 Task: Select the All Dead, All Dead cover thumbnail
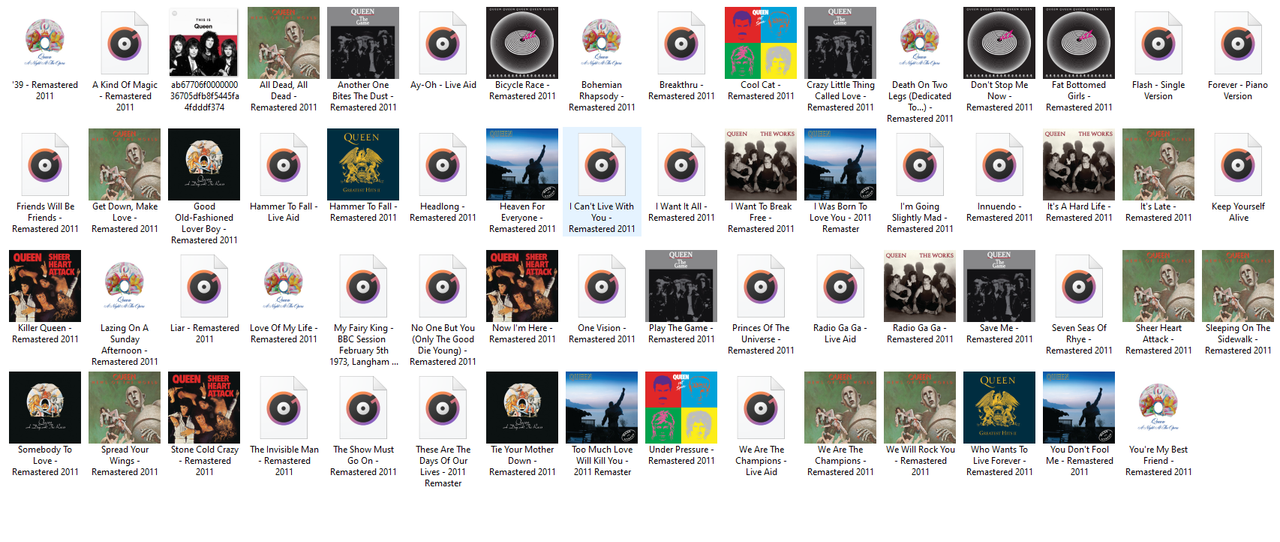coord(284,43)
